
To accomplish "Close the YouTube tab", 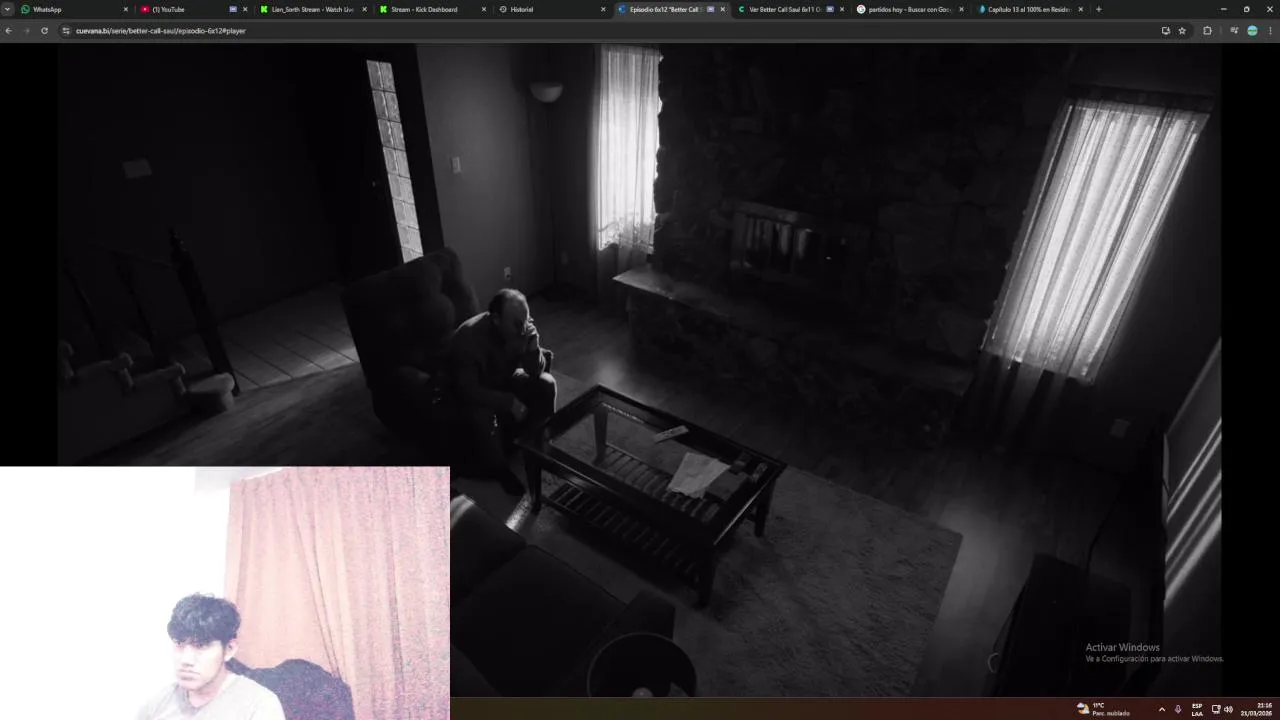I will pyautogui.click(x=245, y=9).
